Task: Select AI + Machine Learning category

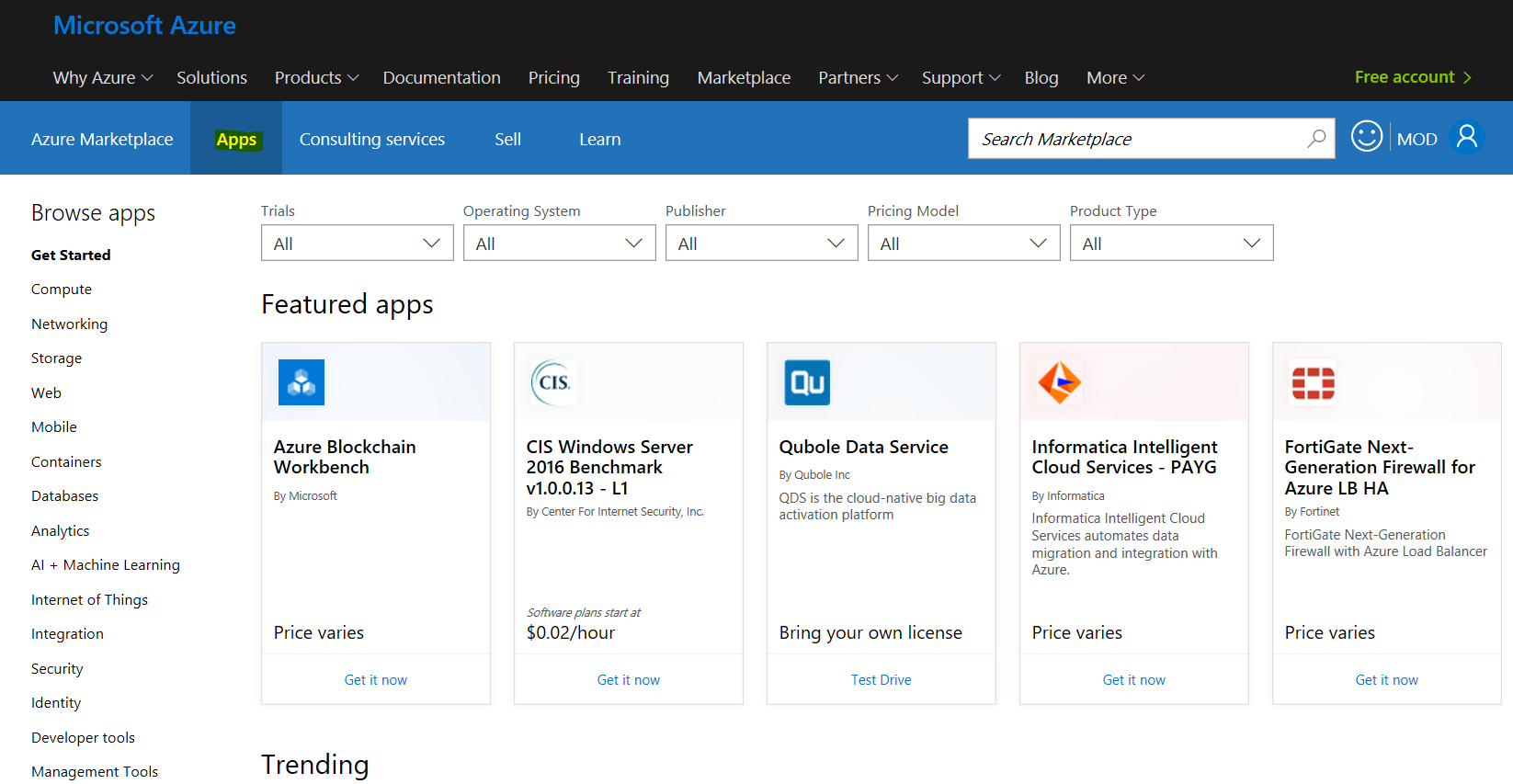Action: (106, 565)
